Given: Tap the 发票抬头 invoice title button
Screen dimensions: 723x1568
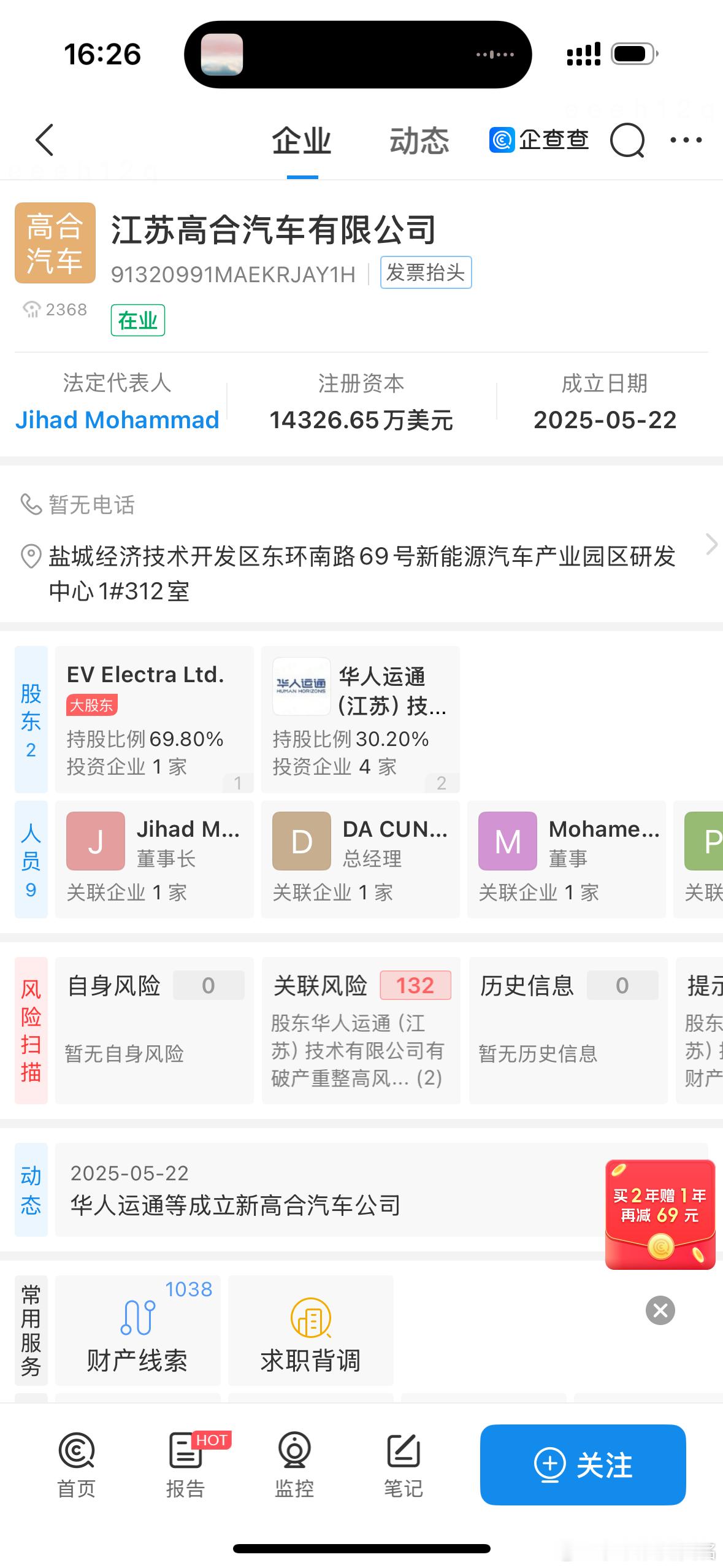Looking at the screenshot, I should pyautogui.click(x=426, y=272).
